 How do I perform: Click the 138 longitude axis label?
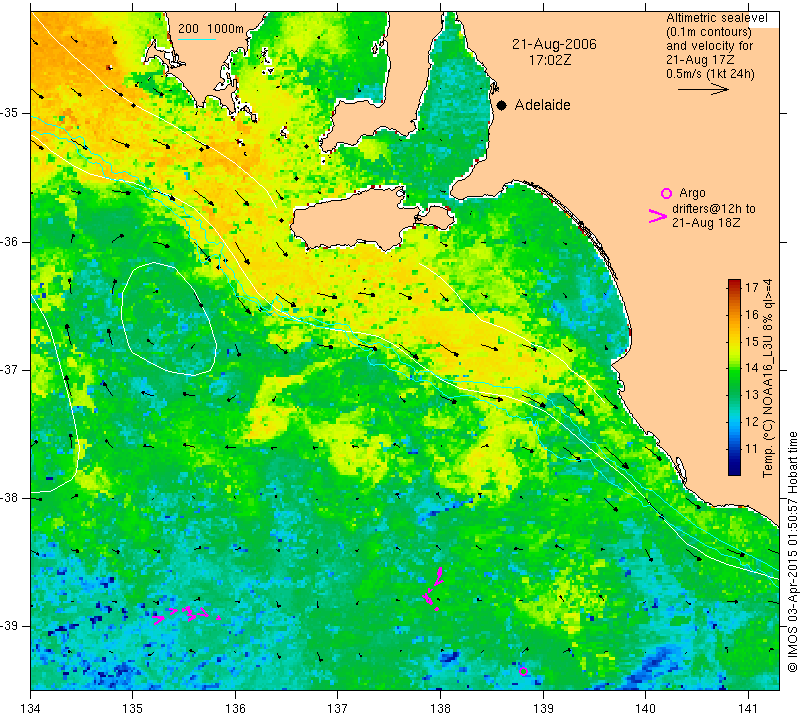point(440,708)
